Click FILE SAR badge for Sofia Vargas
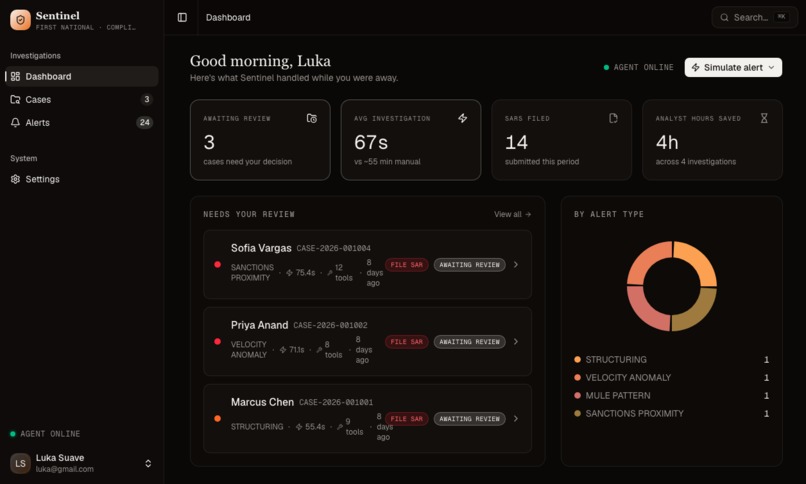 coord(407,265)
